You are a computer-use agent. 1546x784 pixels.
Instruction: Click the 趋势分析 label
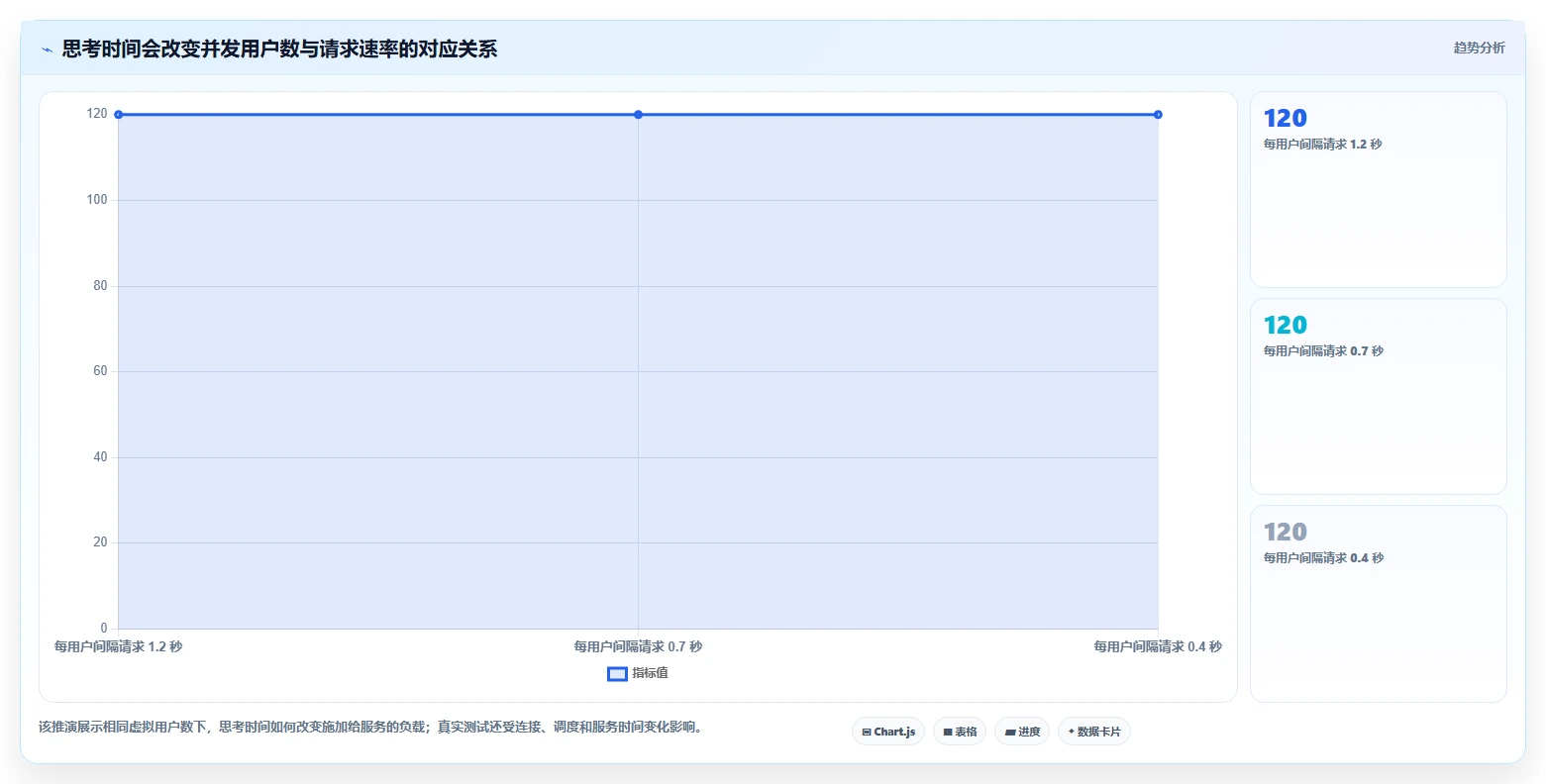point(1479,48)
